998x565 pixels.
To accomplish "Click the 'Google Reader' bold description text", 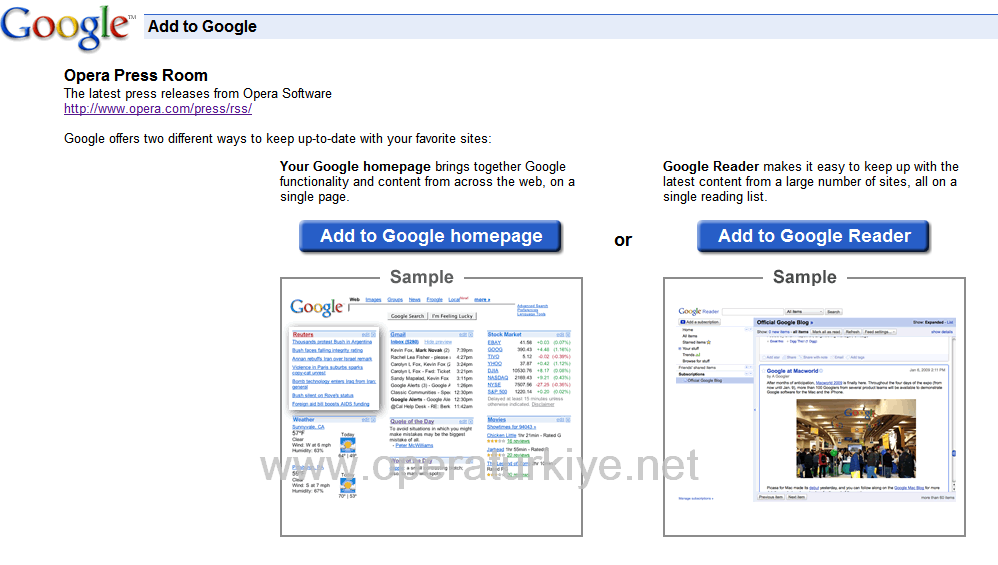I will 711,167.
